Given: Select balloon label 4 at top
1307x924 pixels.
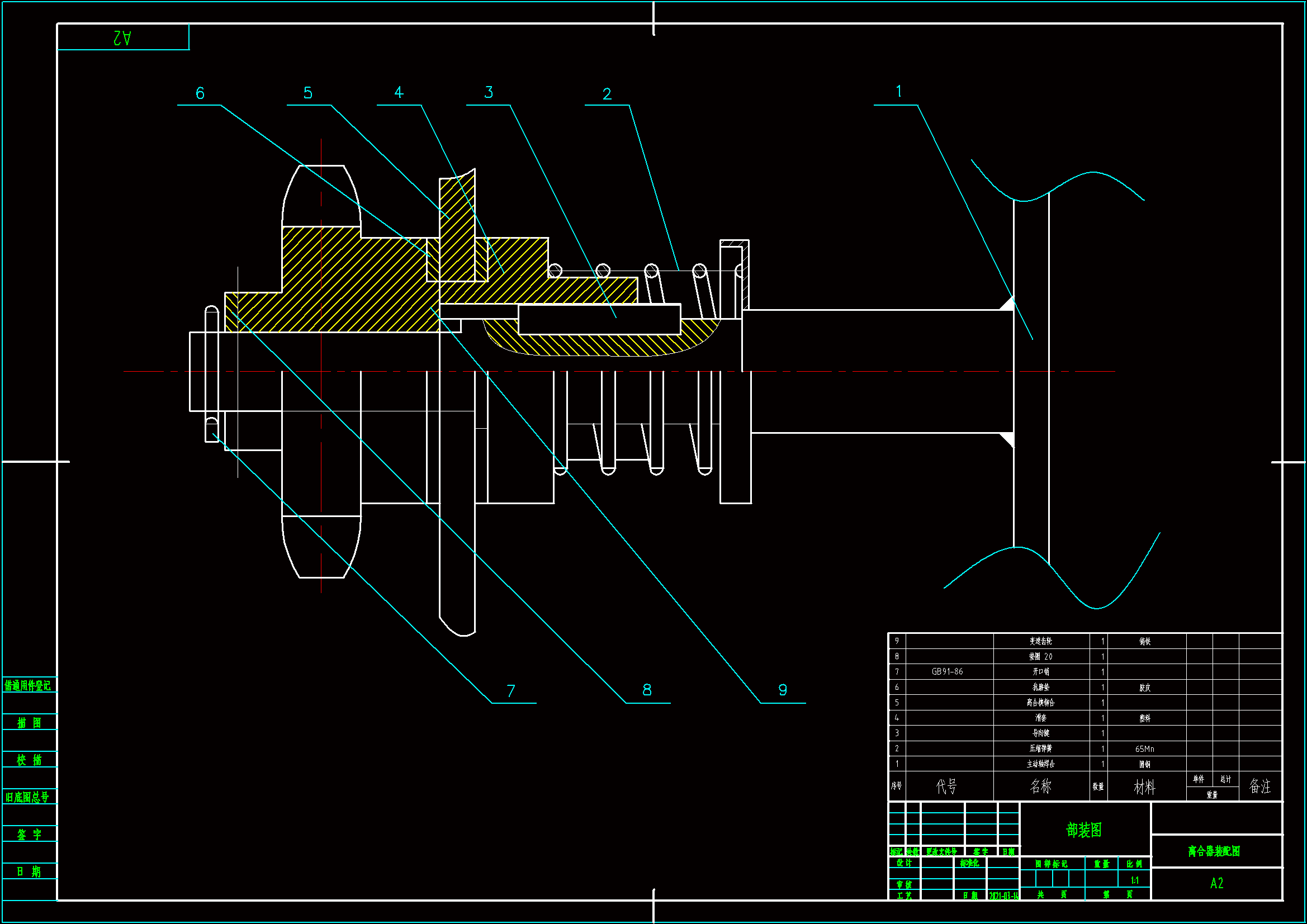Looking at the screenshot, I should pos(399,92).
